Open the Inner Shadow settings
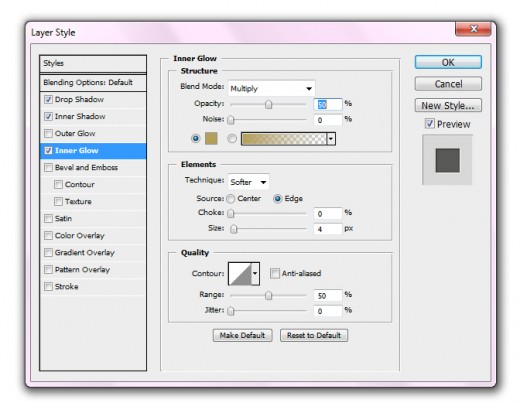520x403 pixels. [x=80, y=116]
